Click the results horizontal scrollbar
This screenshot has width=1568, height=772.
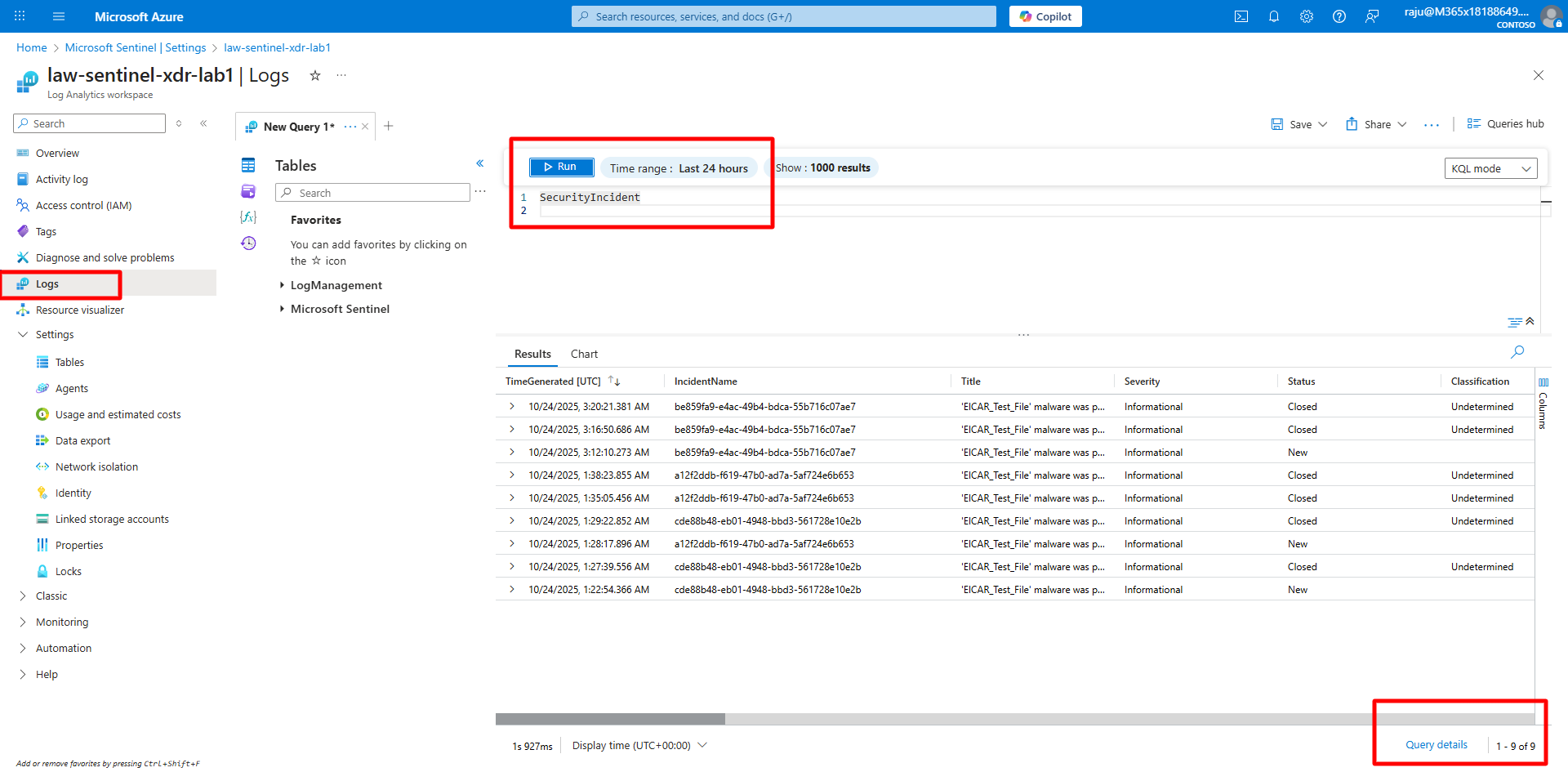pos(610,719)
